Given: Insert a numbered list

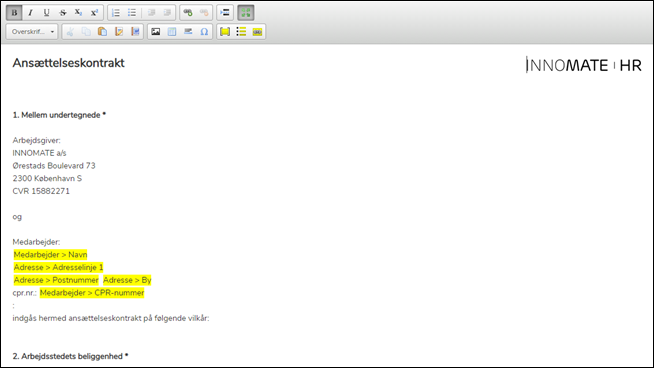Looking at the screenshot, I should pyautogui.click(x=116, y=13).
